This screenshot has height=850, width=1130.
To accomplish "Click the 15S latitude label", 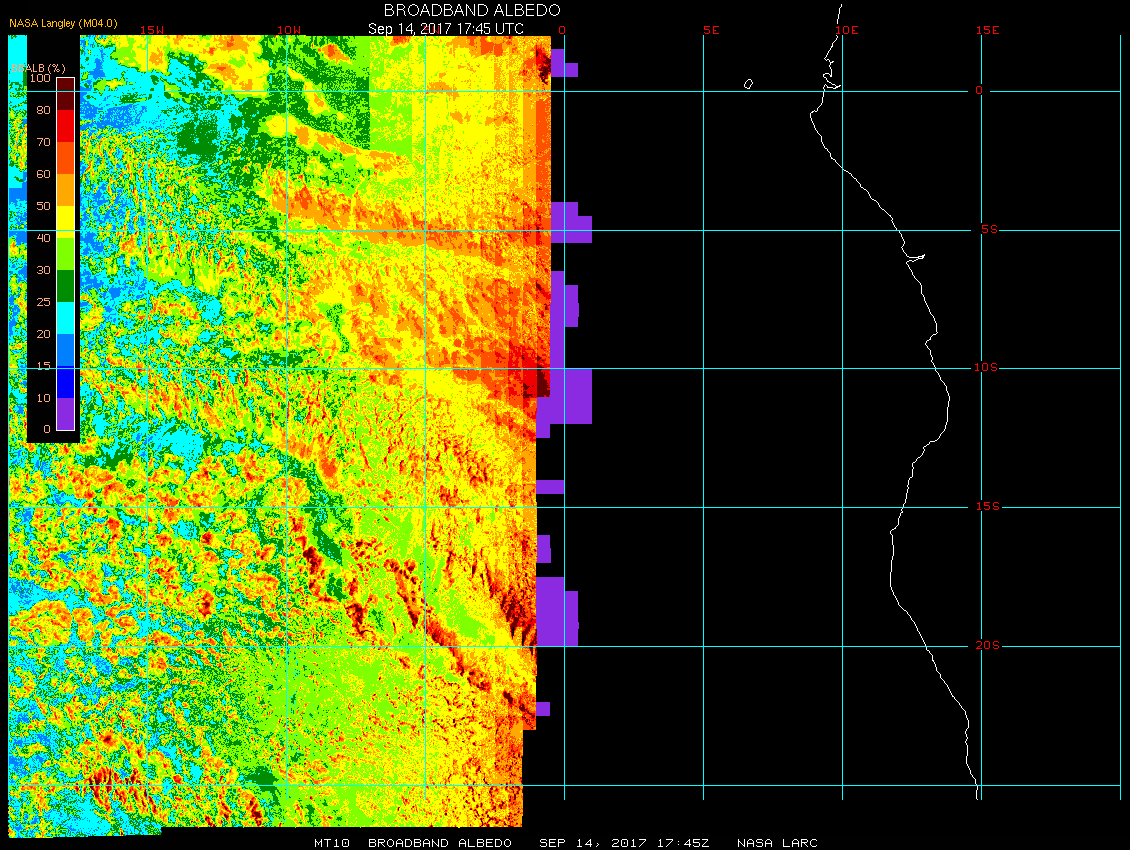I will (987, 507).
